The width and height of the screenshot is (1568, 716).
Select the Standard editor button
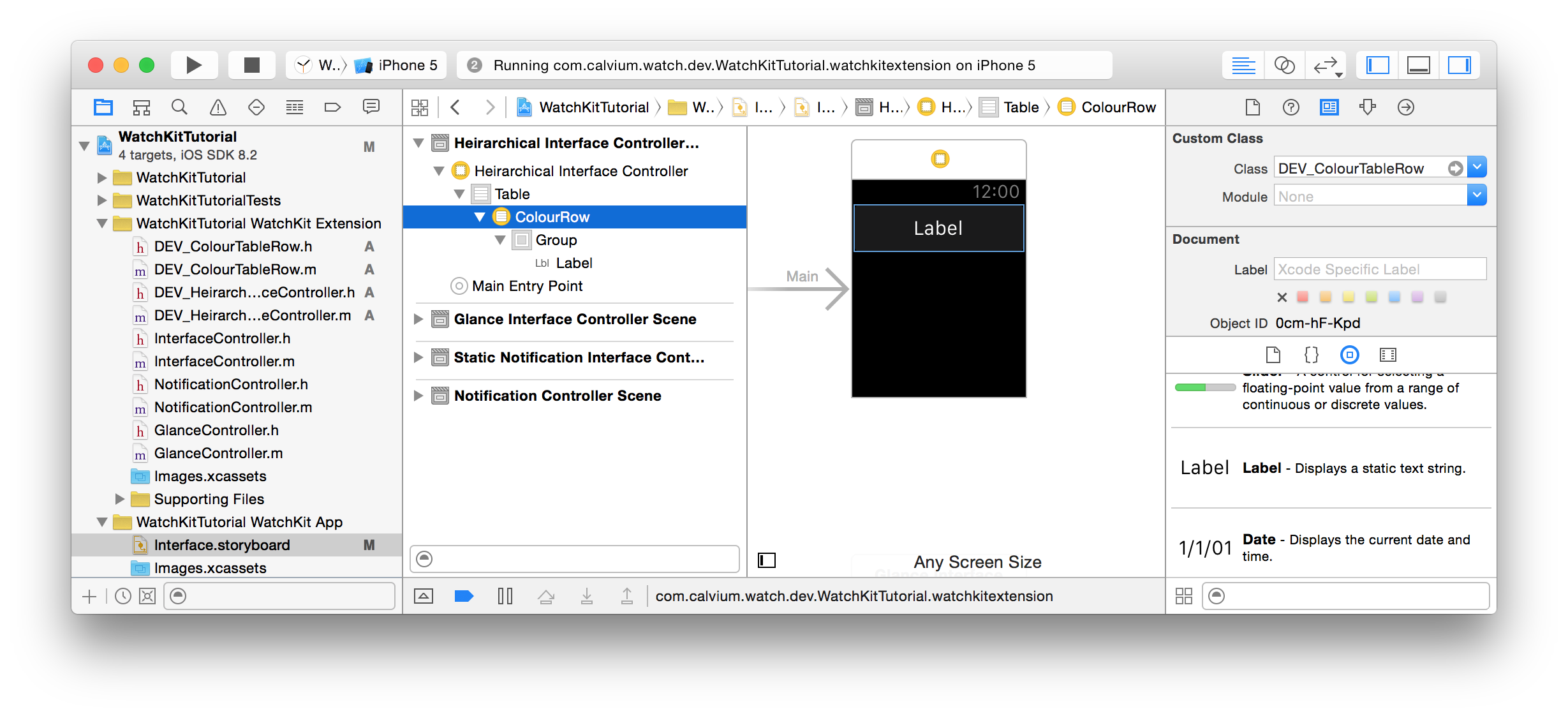pyautogui.click(x=1243, y=65)
